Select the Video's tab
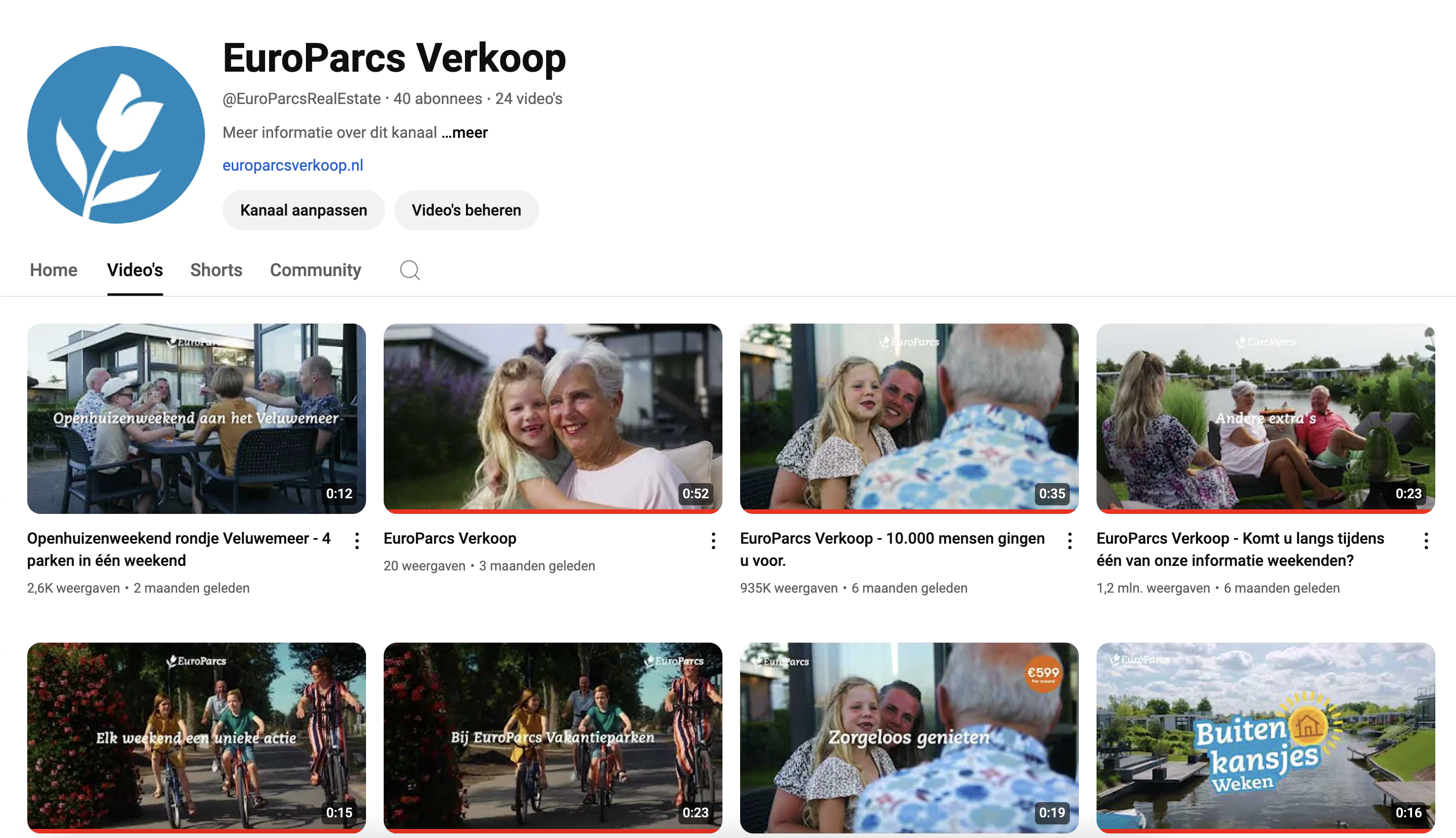The image size is (1456, 838). [135, 270]
